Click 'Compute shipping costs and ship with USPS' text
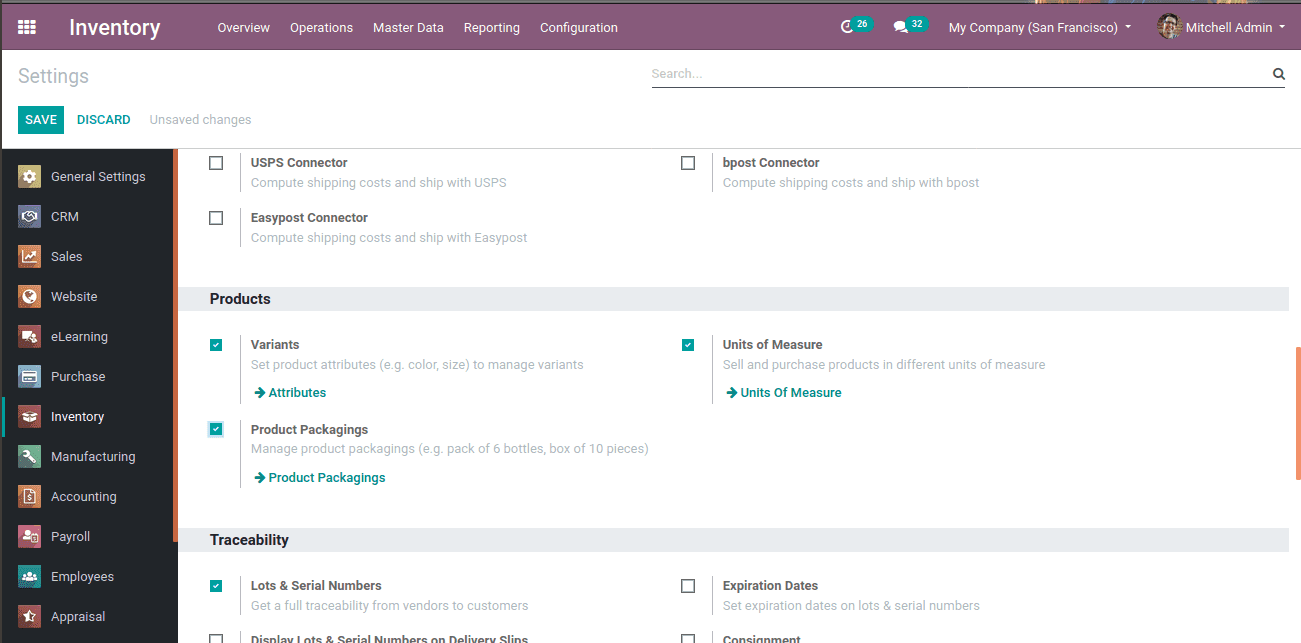1301x643 pixels. point(379,183)
